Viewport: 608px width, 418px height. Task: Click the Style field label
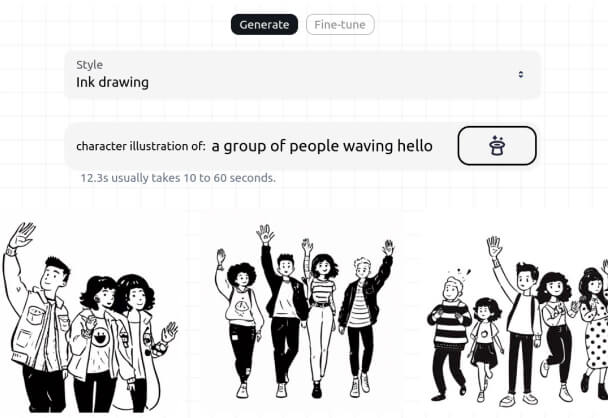pyautogui.click(x=90, y=65)
